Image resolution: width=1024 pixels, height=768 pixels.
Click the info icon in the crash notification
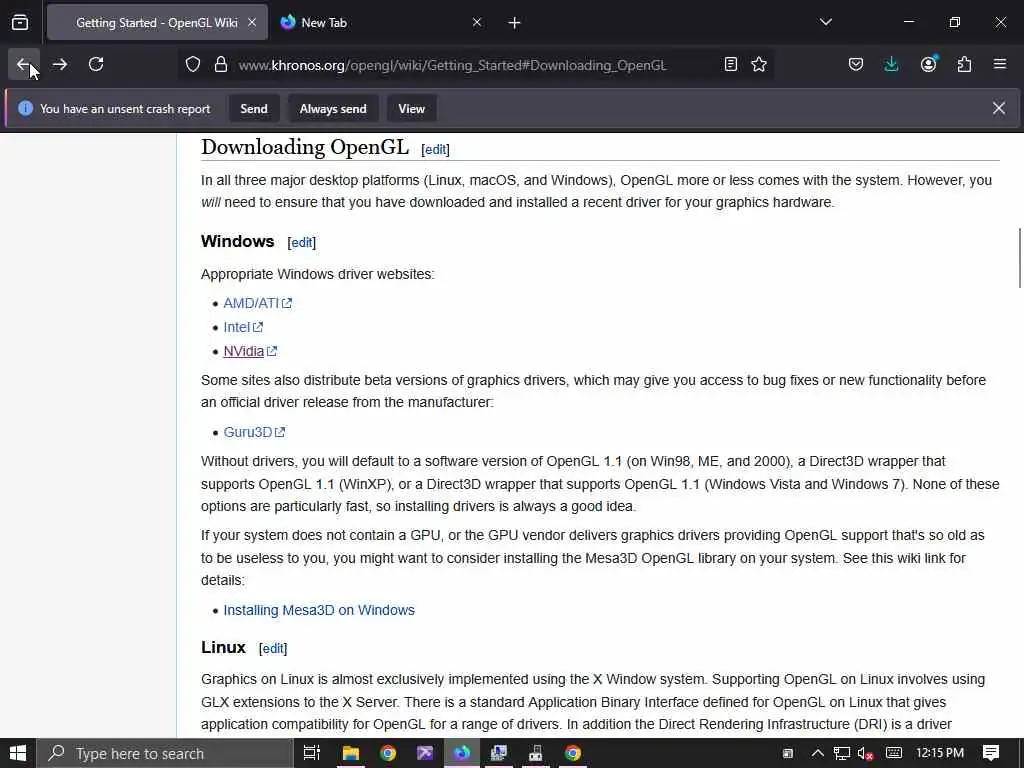point(25,108)
